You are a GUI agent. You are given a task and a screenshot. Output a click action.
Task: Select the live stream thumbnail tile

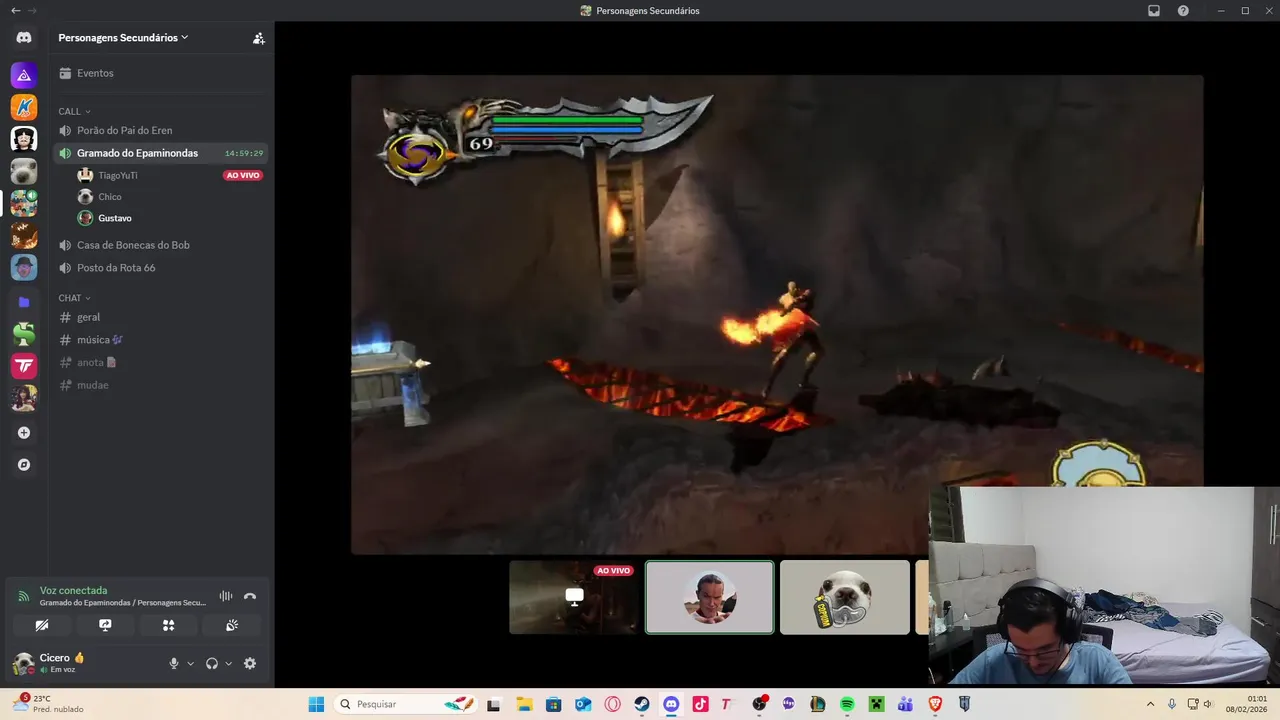pyautogui.click(x=574, y=597)
